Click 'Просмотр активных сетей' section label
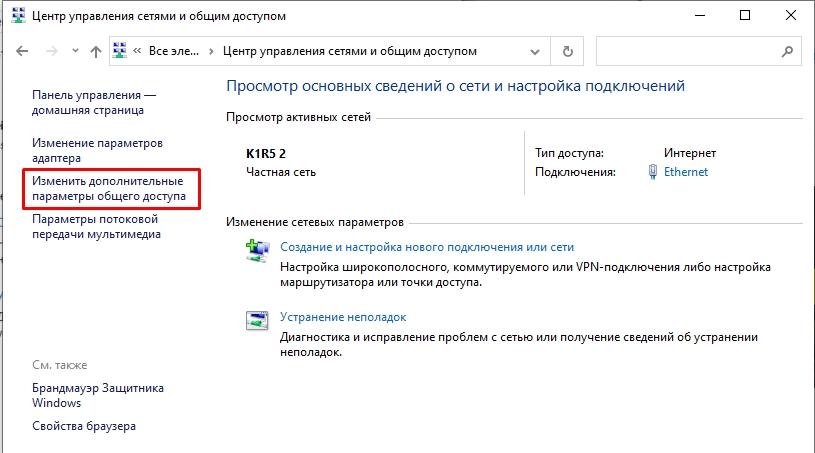The height and width of the screenshot is (453, 815). [x=298, y=117]
